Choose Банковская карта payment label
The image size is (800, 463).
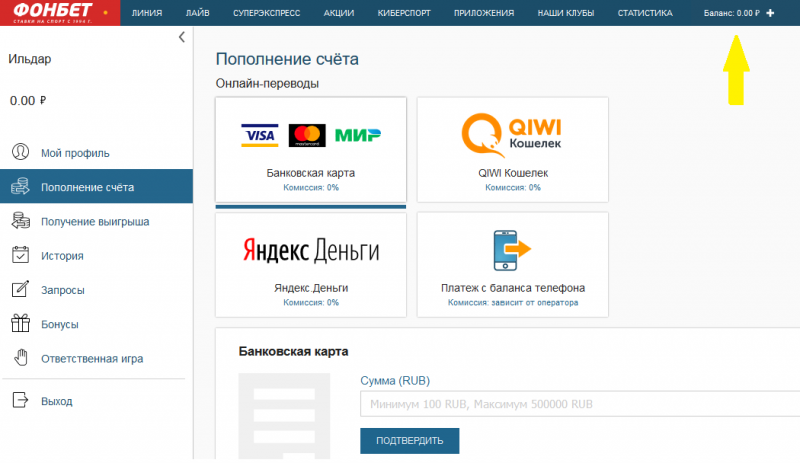click(x=311, y=173)
